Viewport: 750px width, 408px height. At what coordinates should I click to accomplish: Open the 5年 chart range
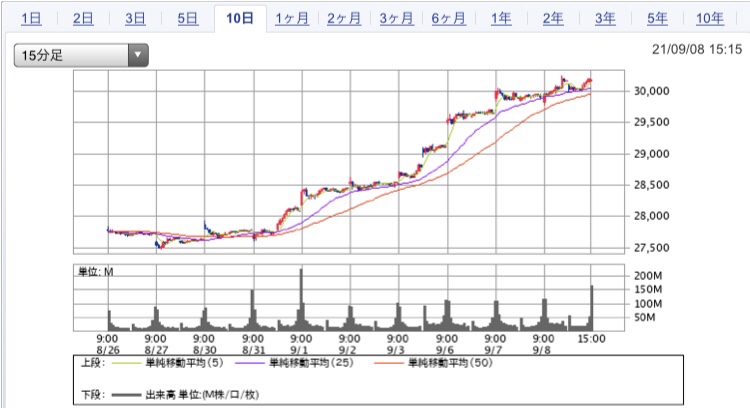coord(657,19)
